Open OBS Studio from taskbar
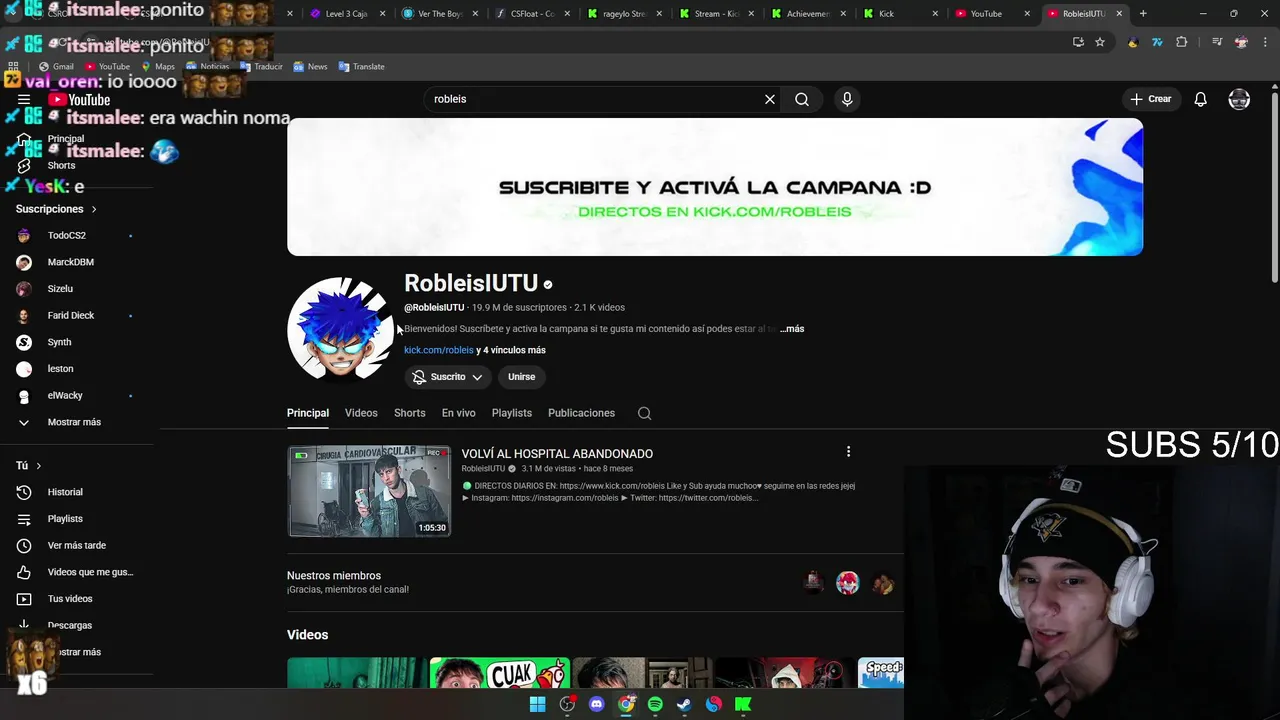The height and width of the screenshot is (720, 1280). [567, 704]
